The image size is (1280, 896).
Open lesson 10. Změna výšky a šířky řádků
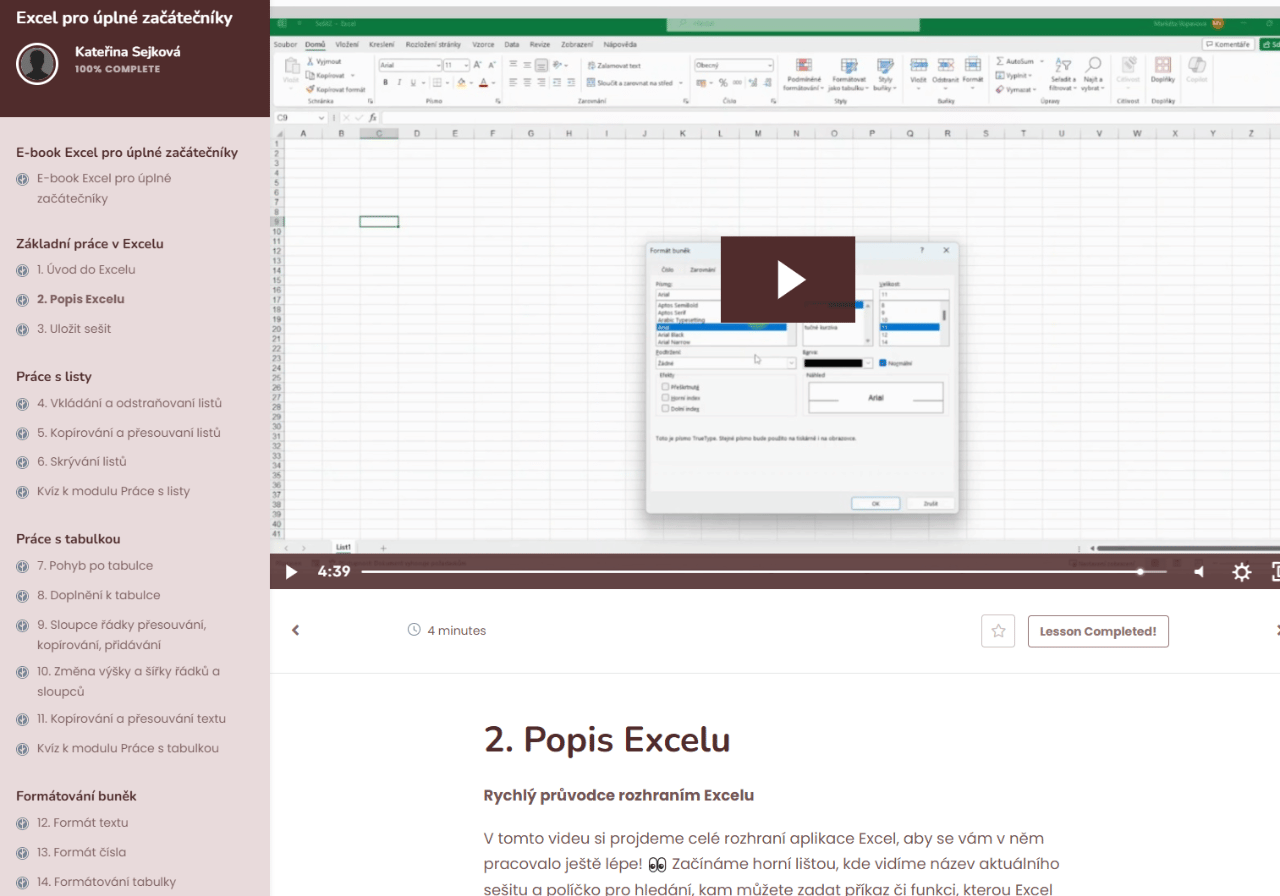[128, 681]
